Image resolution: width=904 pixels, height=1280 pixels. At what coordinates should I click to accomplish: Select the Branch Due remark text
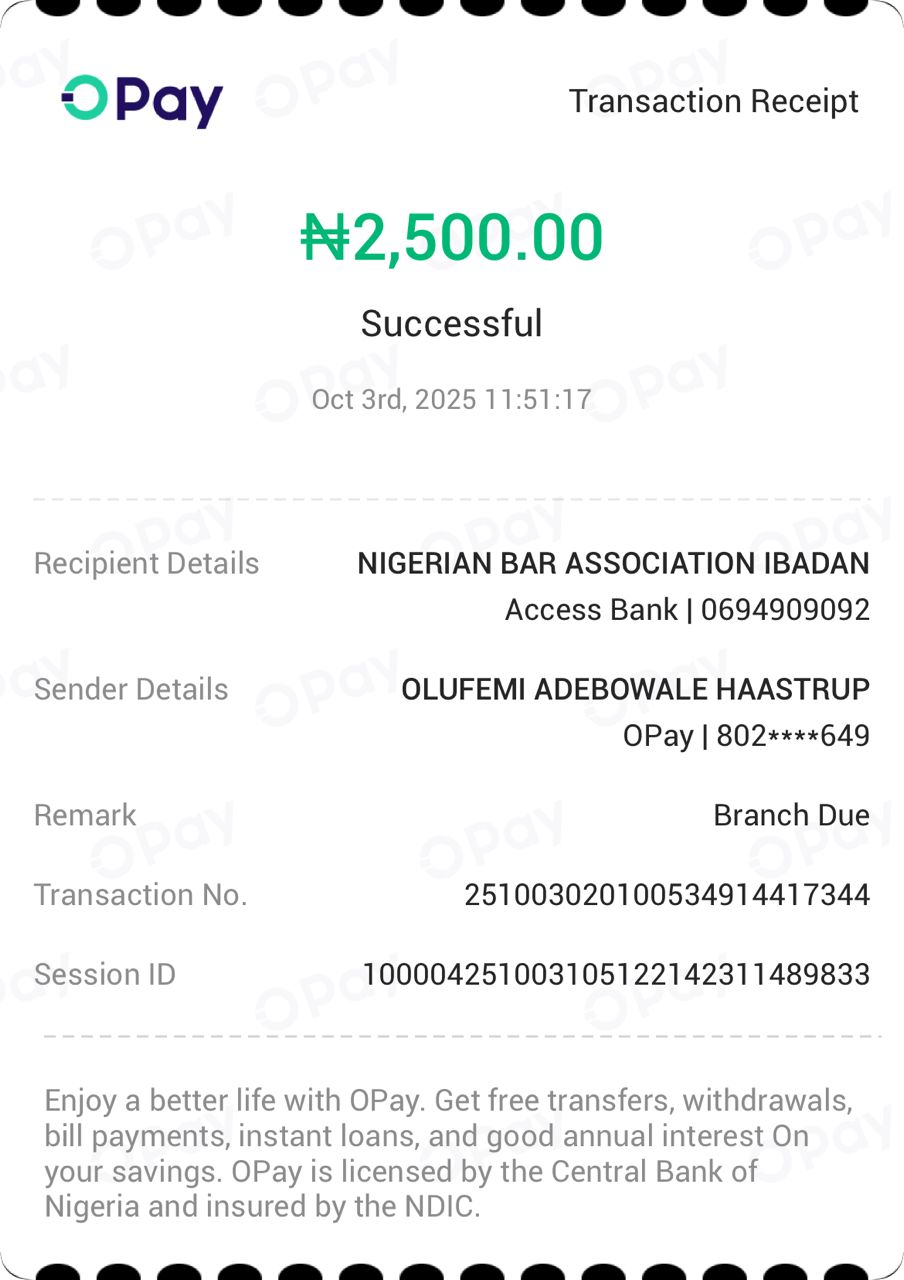(x=791, y=816)
